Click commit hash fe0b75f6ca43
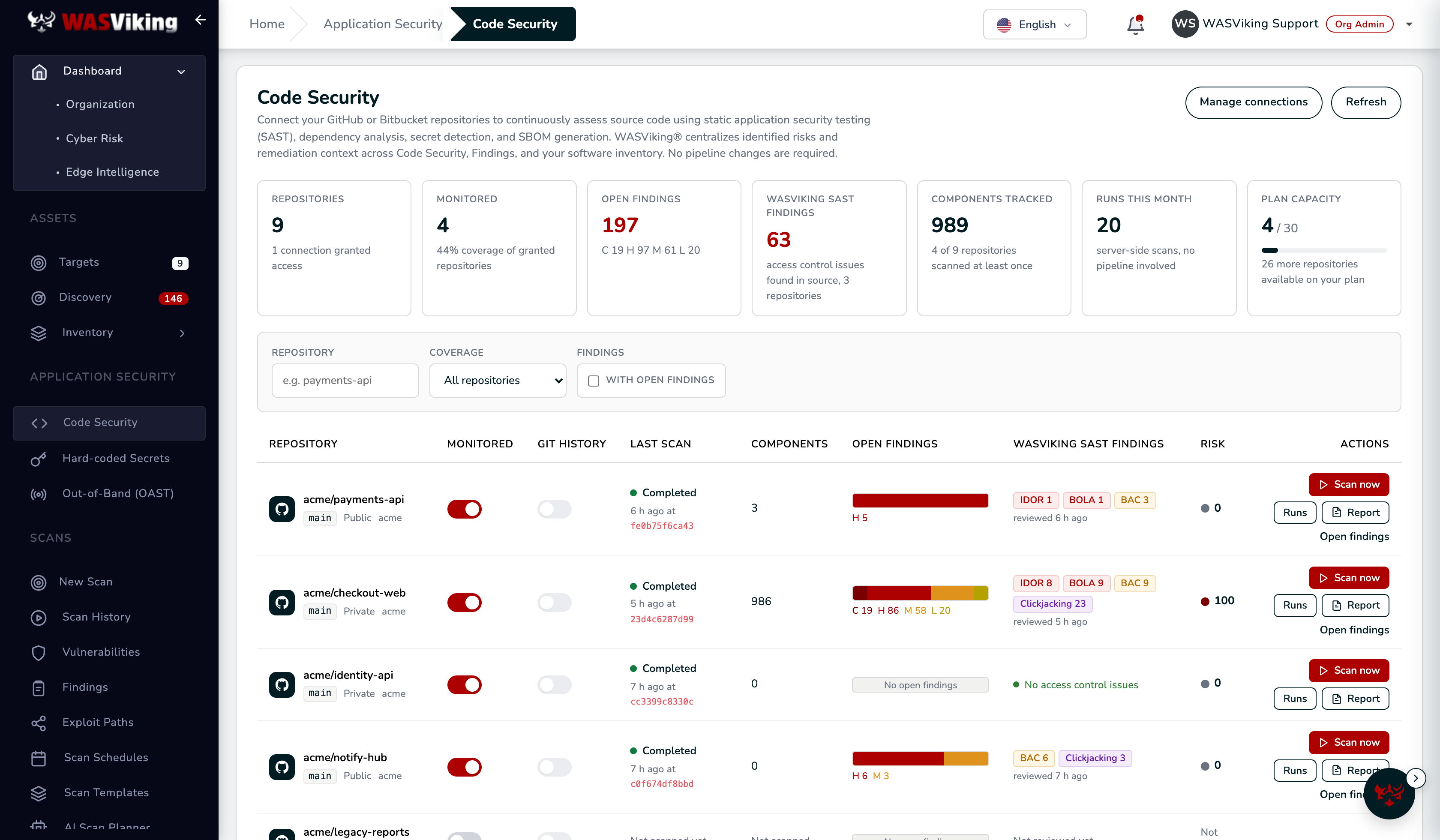Image resolution: width=1440 pixels, height=840 pixels. click(662, 526)
